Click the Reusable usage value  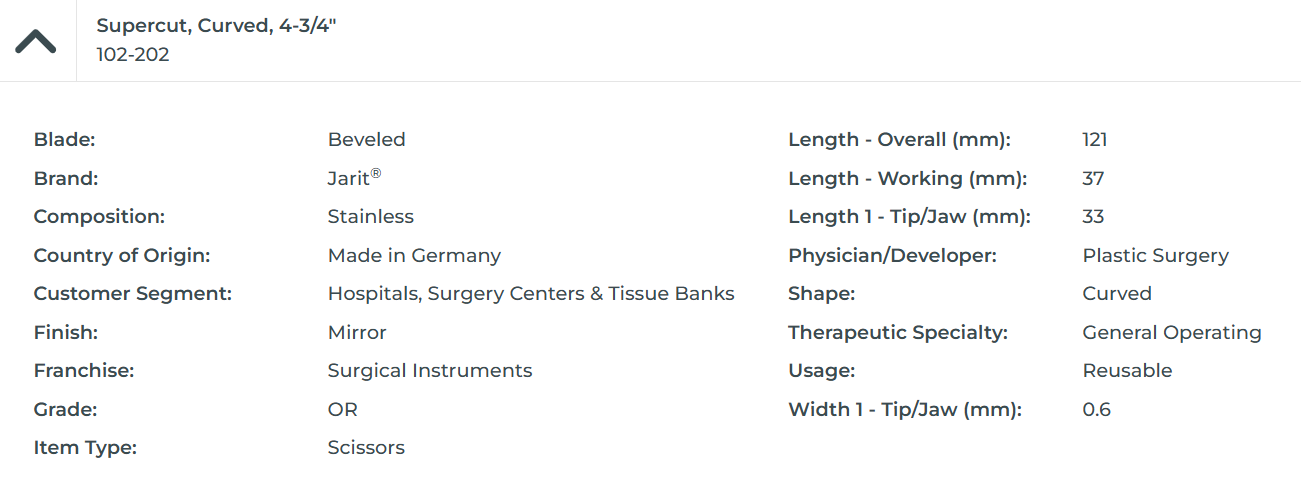[x=1127, y=371]
